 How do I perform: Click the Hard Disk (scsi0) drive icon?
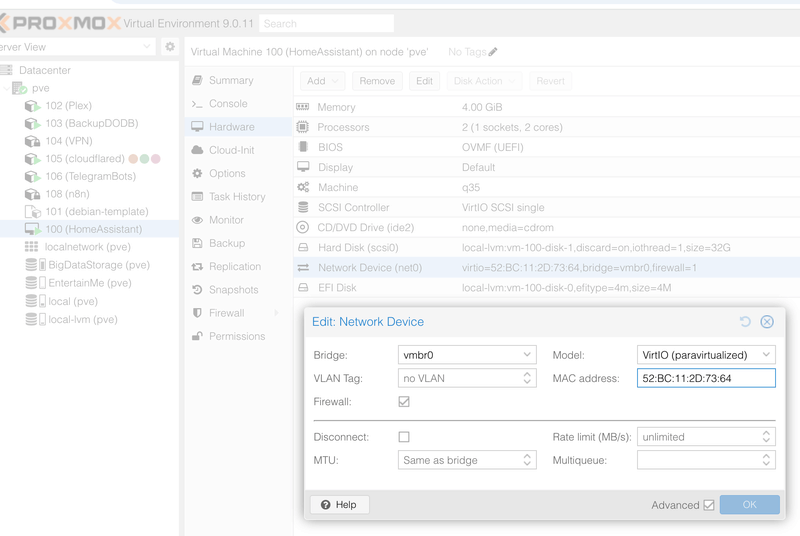pos(303,247)
